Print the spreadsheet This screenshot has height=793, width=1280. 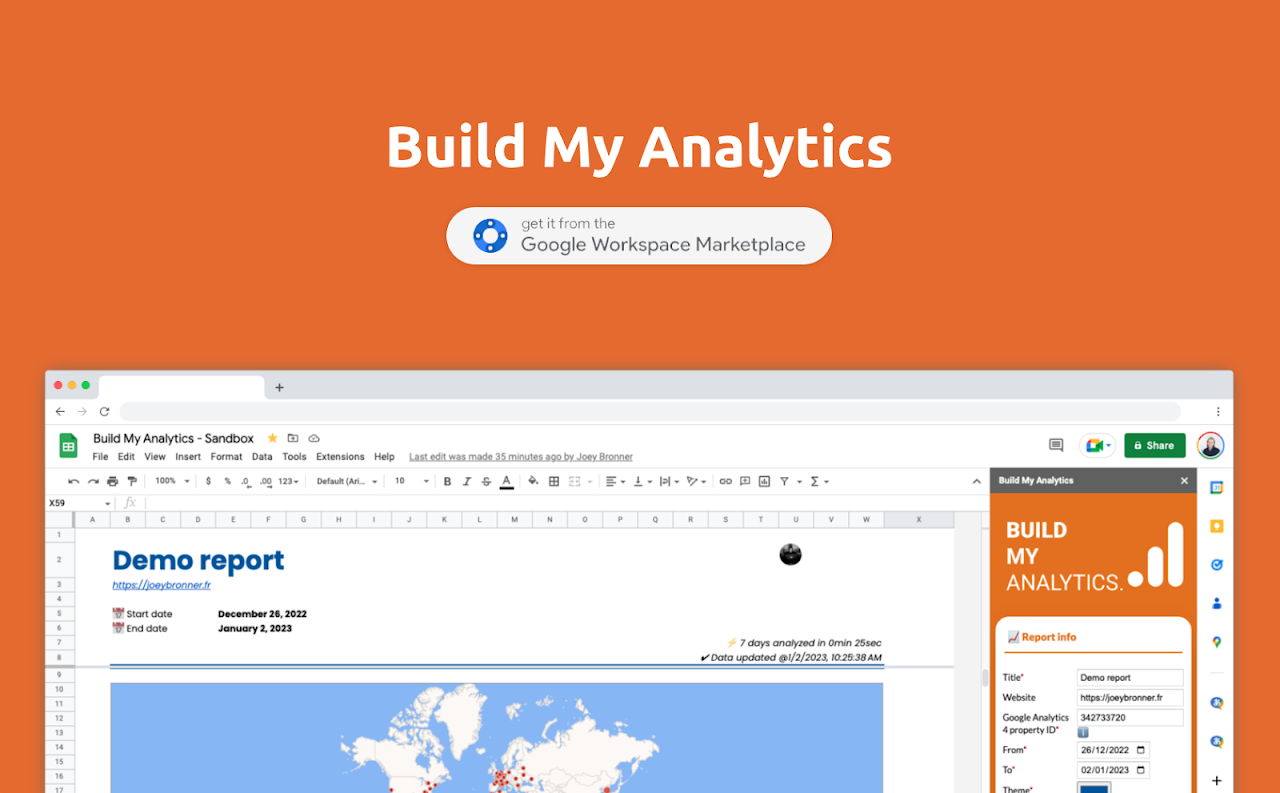(x=112, y=481)
